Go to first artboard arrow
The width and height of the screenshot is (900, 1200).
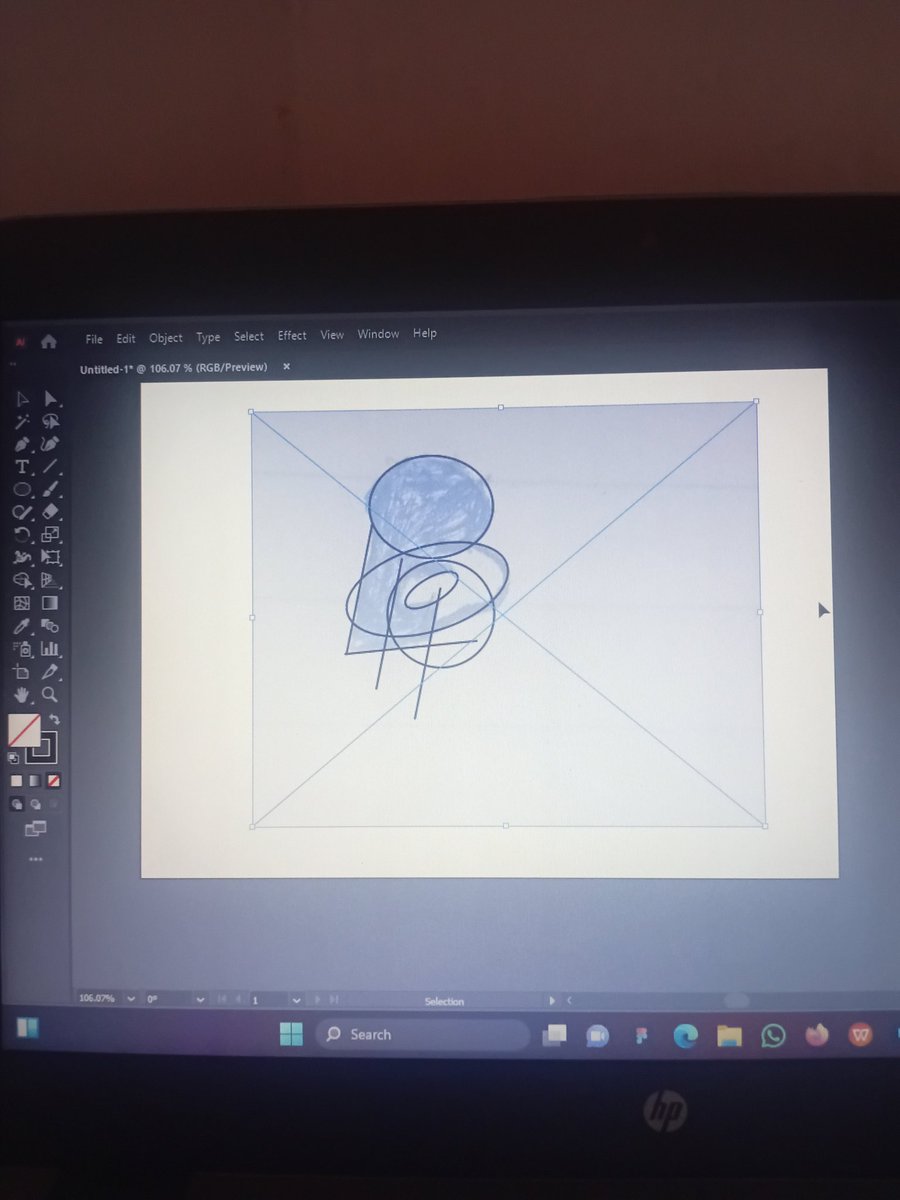click(x=222, y=999)
